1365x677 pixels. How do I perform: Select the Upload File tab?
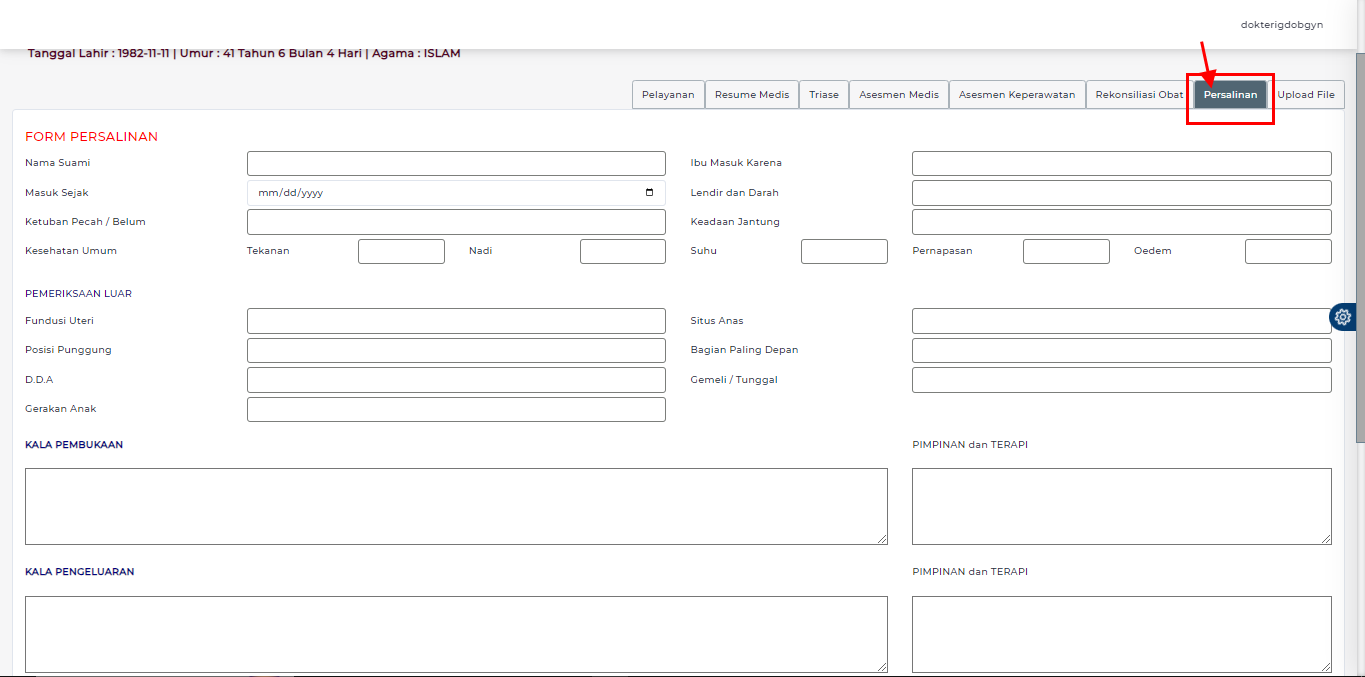[x=1307, y=94]
